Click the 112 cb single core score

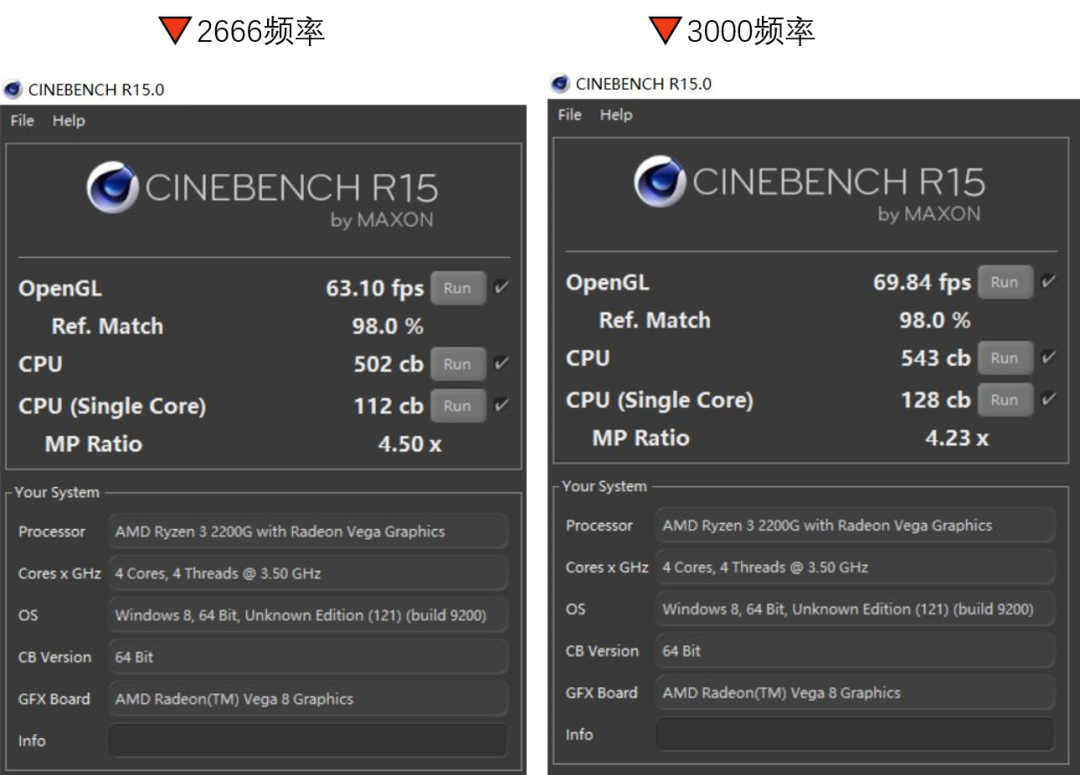click(x=388, y=406)
